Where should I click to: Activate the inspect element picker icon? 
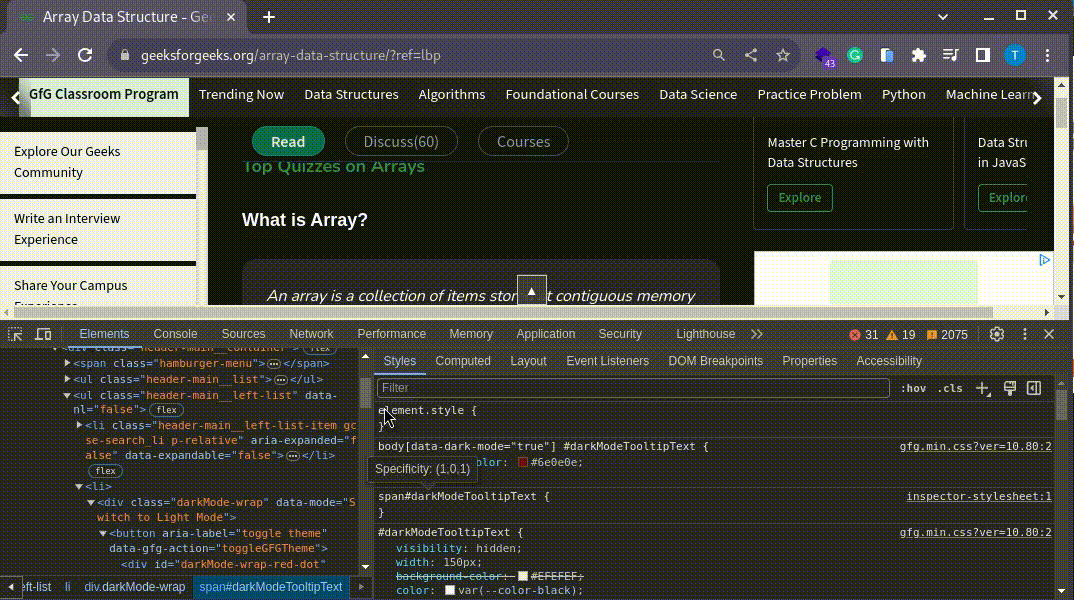(x=15, y=334)
